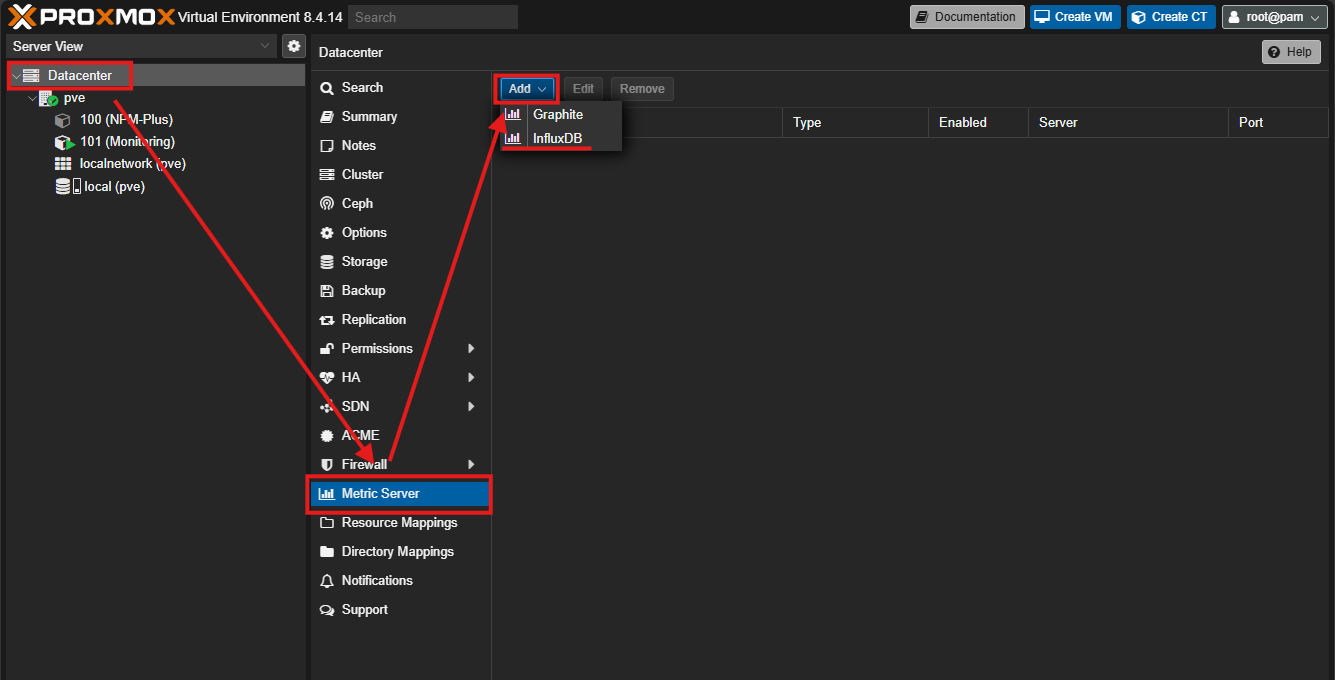
Task: Click the pve node icon
Action: click(48, 98)
